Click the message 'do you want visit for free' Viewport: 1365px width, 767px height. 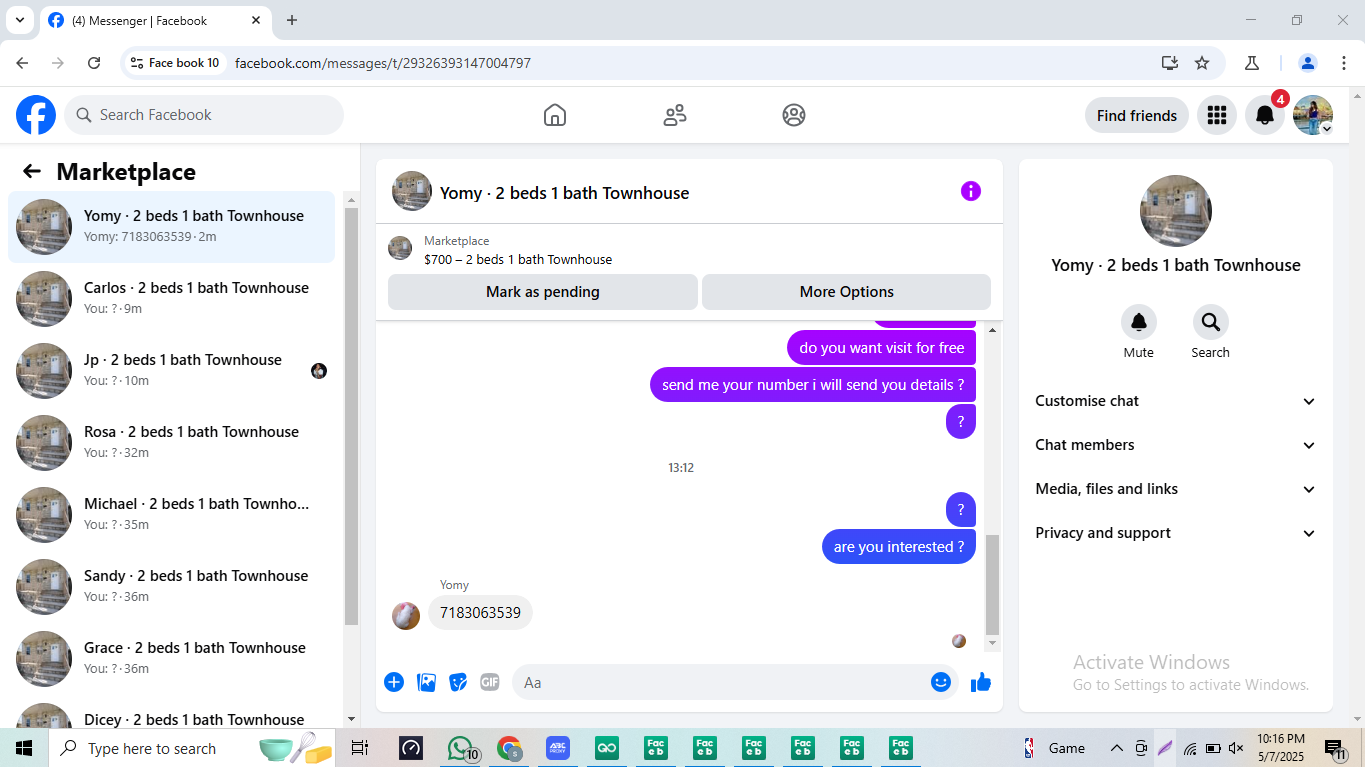click(x=882, y=348)
